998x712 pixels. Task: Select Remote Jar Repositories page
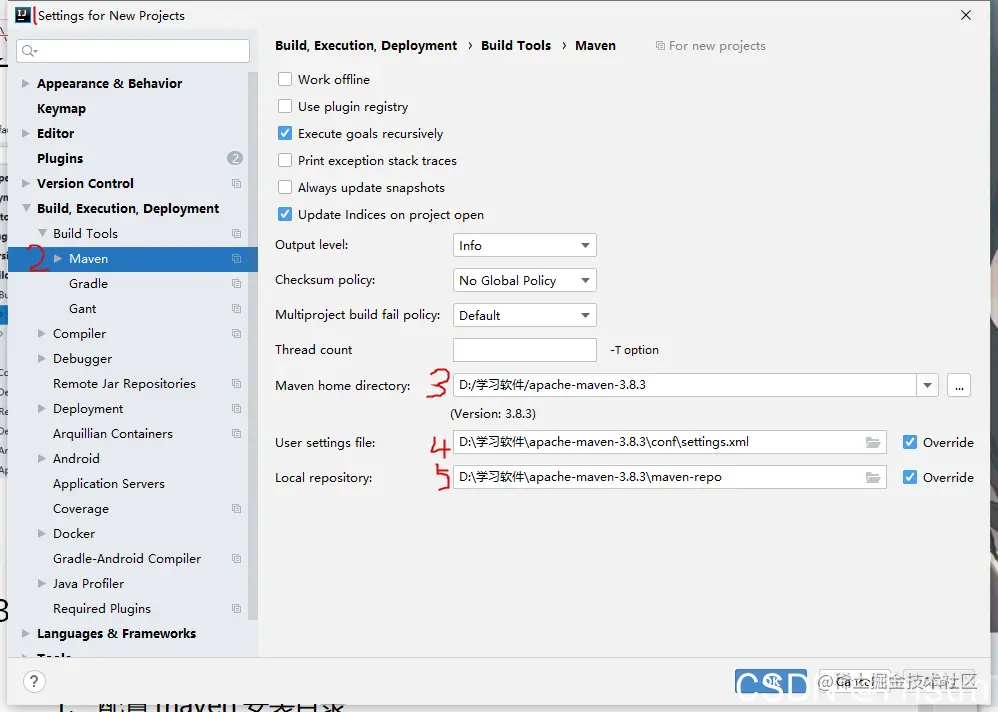[124, 384]
